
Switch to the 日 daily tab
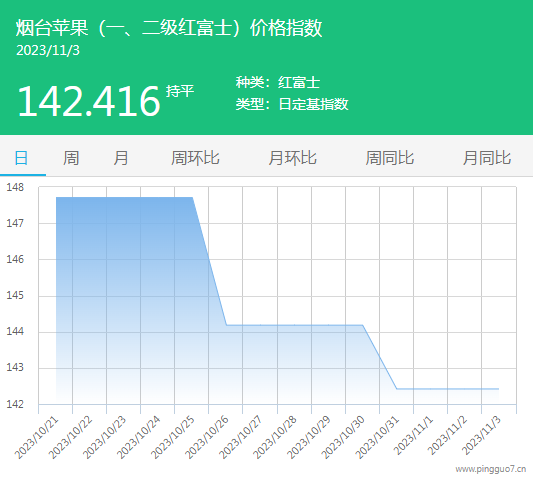tap(21, 158)
